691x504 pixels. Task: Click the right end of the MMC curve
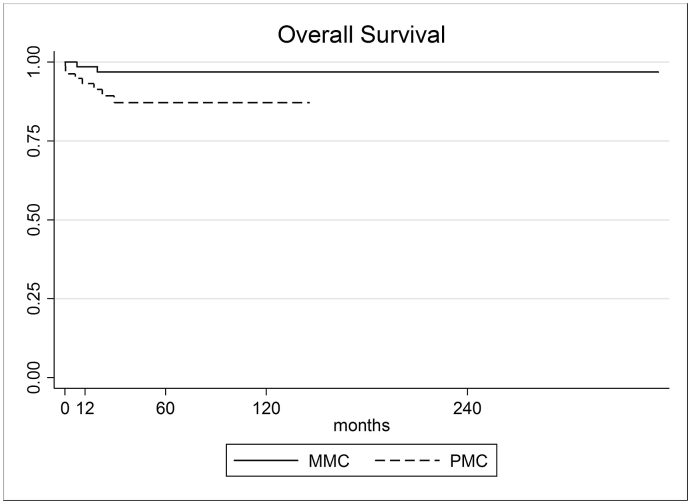click(658, 72)
